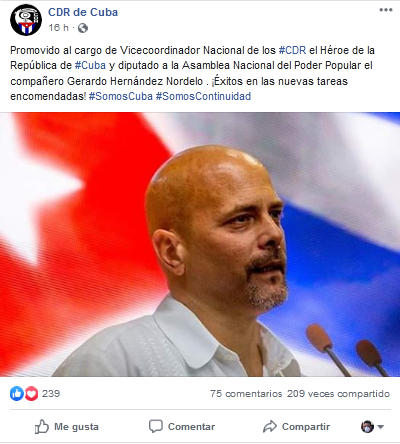Click the Compartir arrow icon
This screenshot has width=400, height=444.
[x=270, y=426]
